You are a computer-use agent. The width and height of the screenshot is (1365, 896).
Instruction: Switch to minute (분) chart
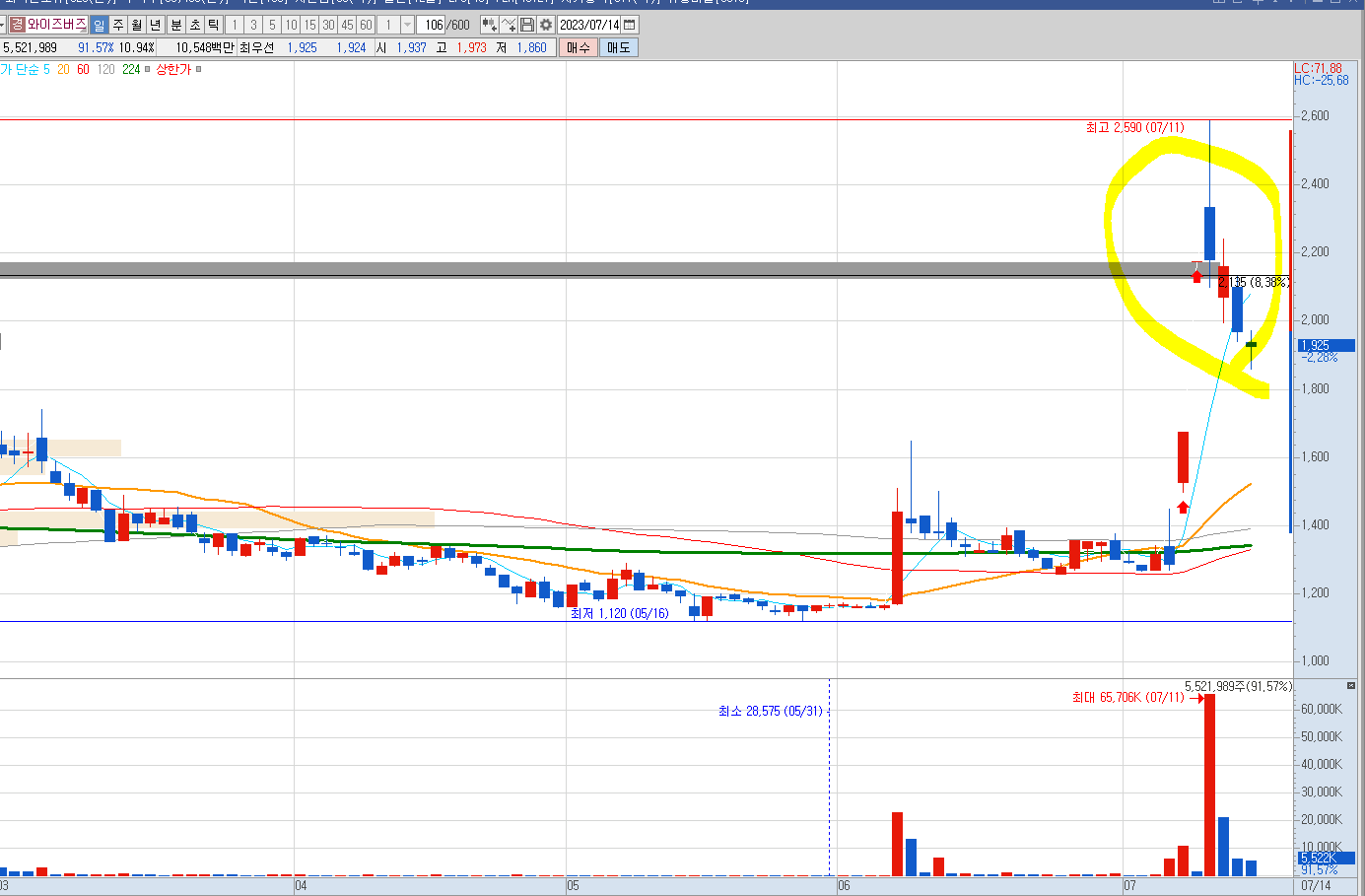tap(176, 25)
